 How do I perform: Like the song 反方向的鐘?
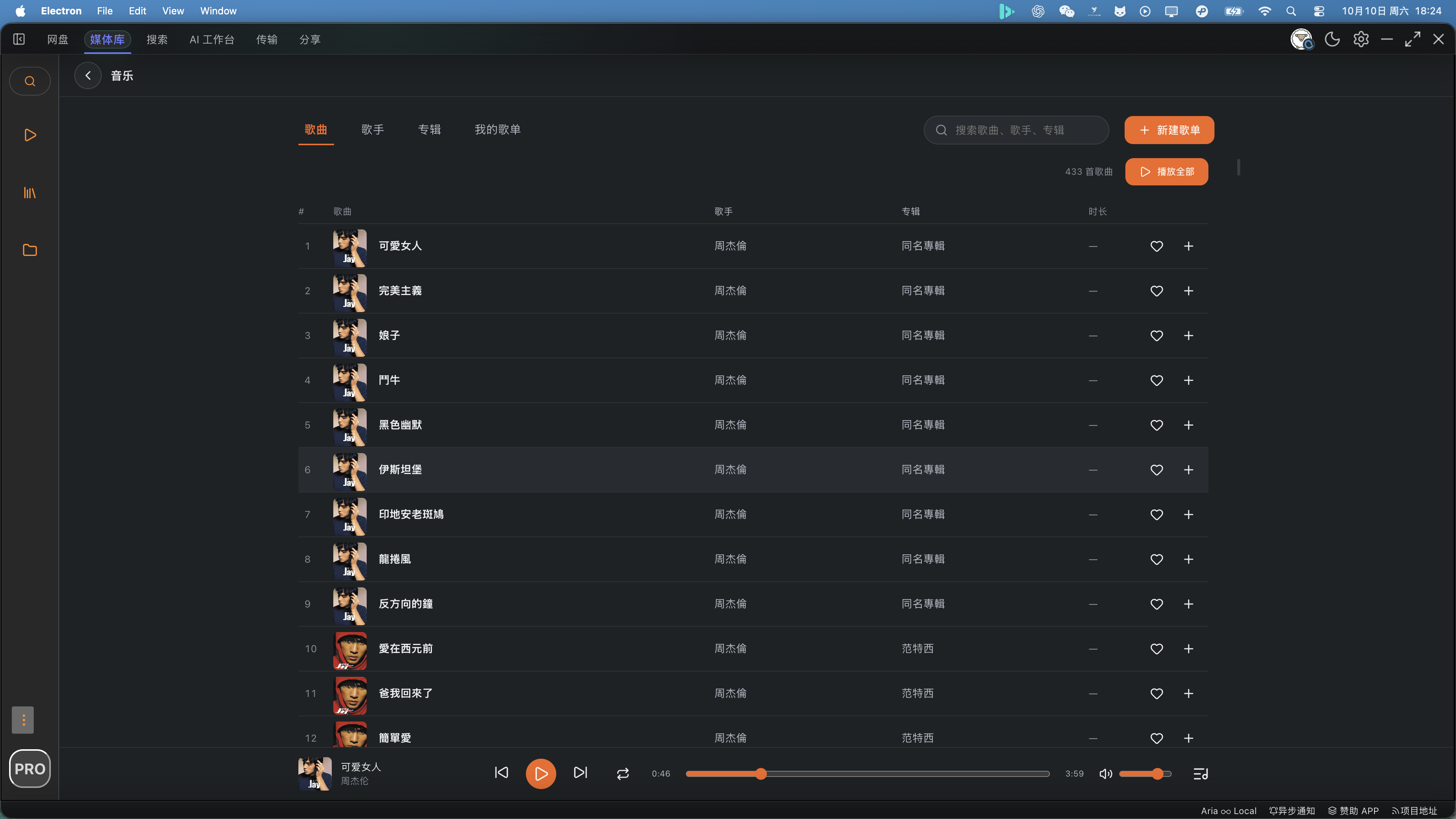pos(1157,604)
